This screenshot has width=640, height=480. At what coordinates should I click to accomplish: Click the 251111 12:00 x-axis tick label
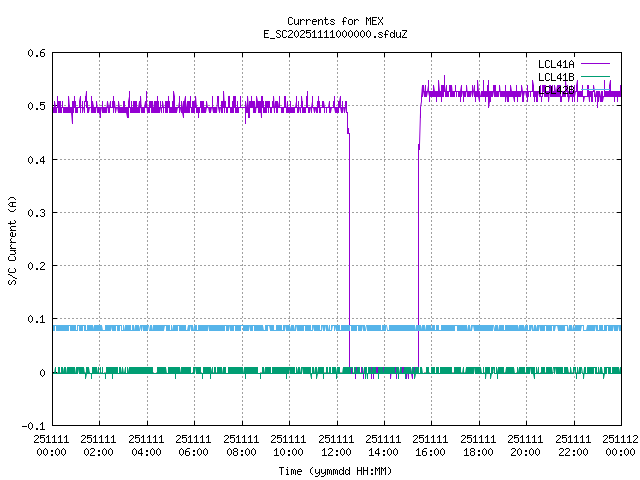[x=336, y=444]
